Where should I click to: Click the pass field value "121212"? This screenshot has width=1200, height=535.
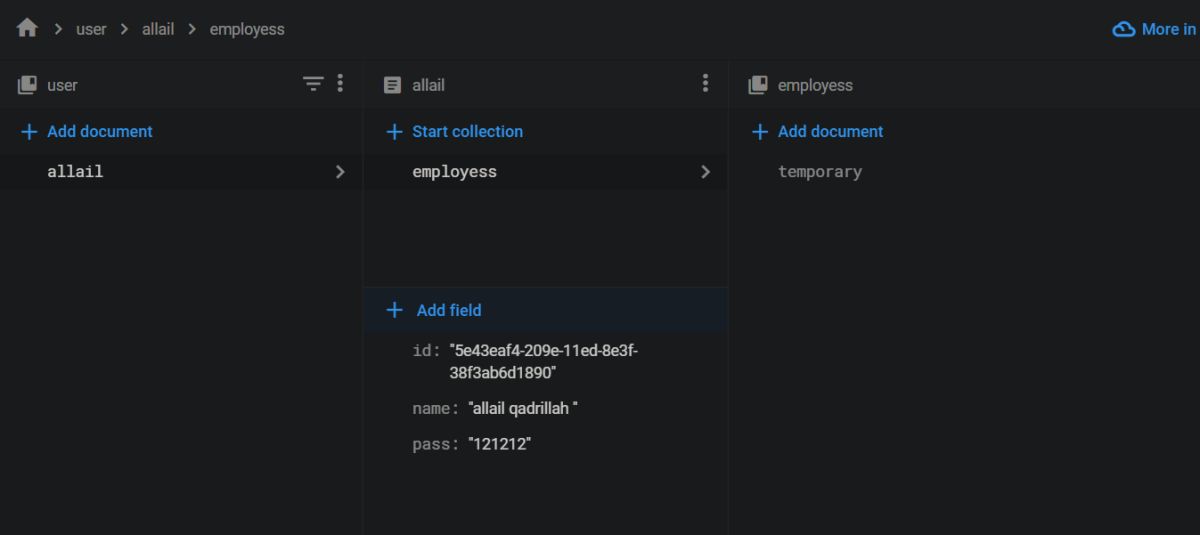pyautogui.click(x=499, y=444)
